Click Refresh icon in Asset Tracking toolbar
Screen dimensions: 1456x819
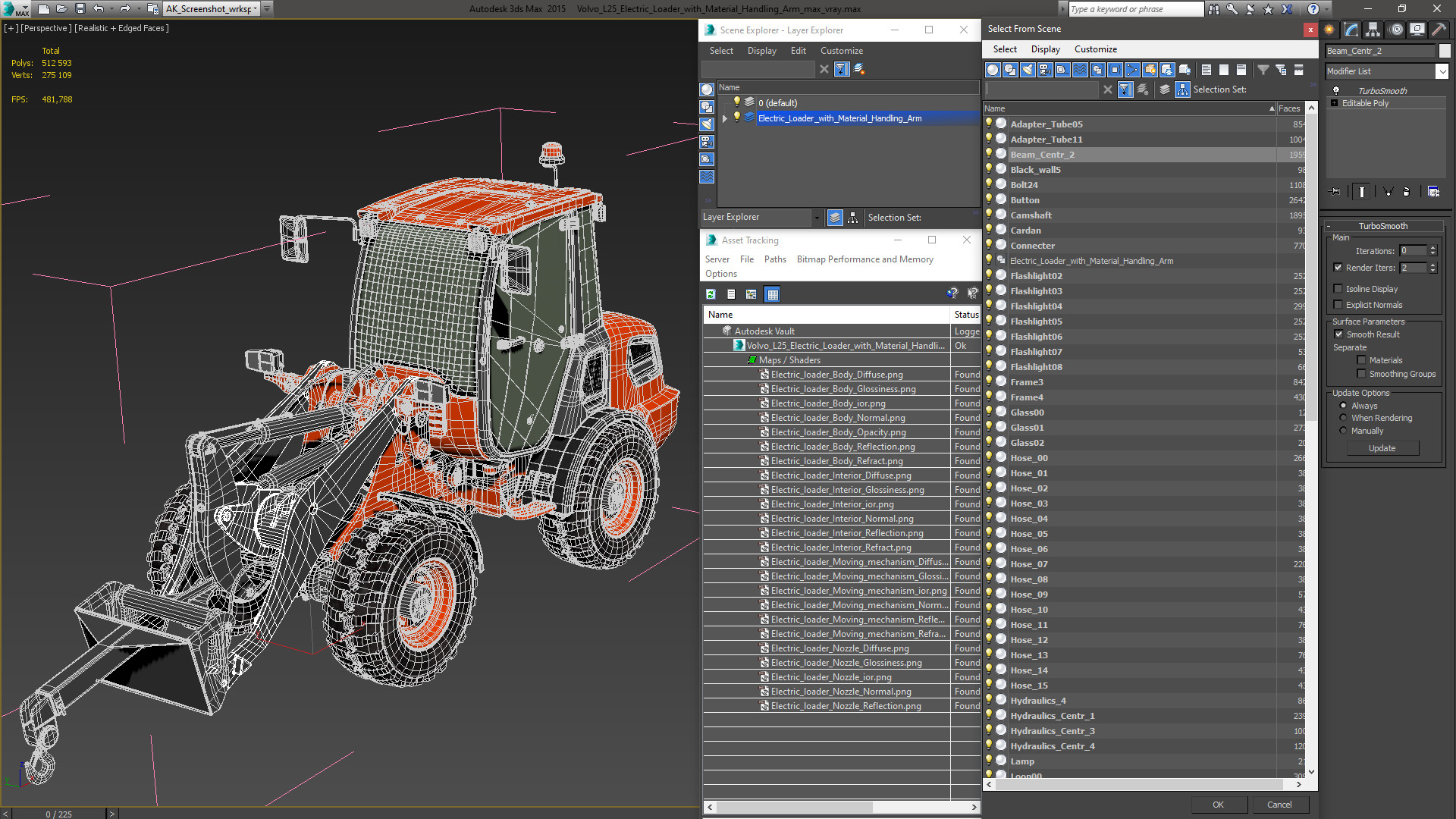[x=711, y=294]
